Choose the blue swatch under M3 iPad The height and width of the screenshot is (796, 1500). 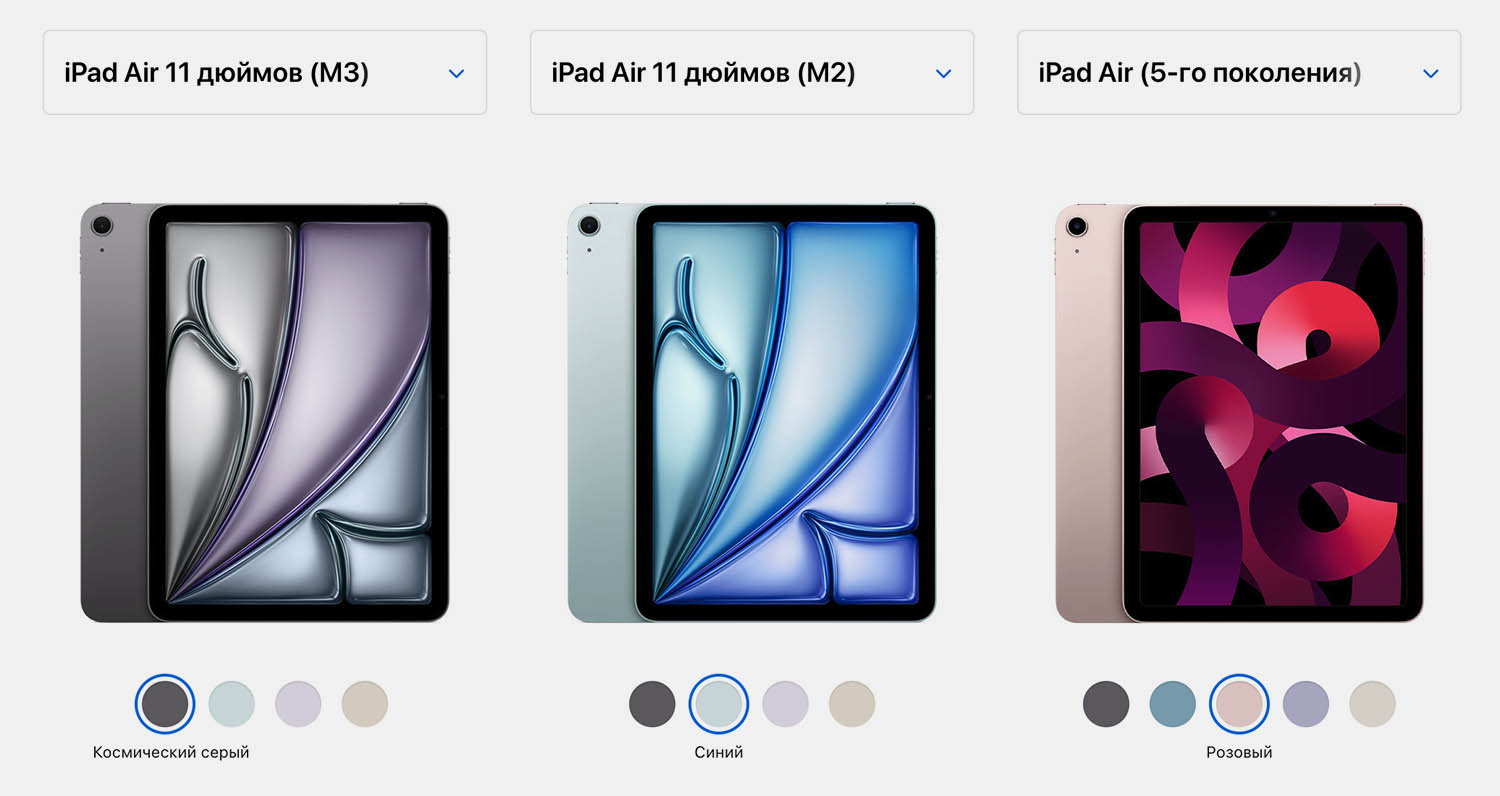point(232,704)
